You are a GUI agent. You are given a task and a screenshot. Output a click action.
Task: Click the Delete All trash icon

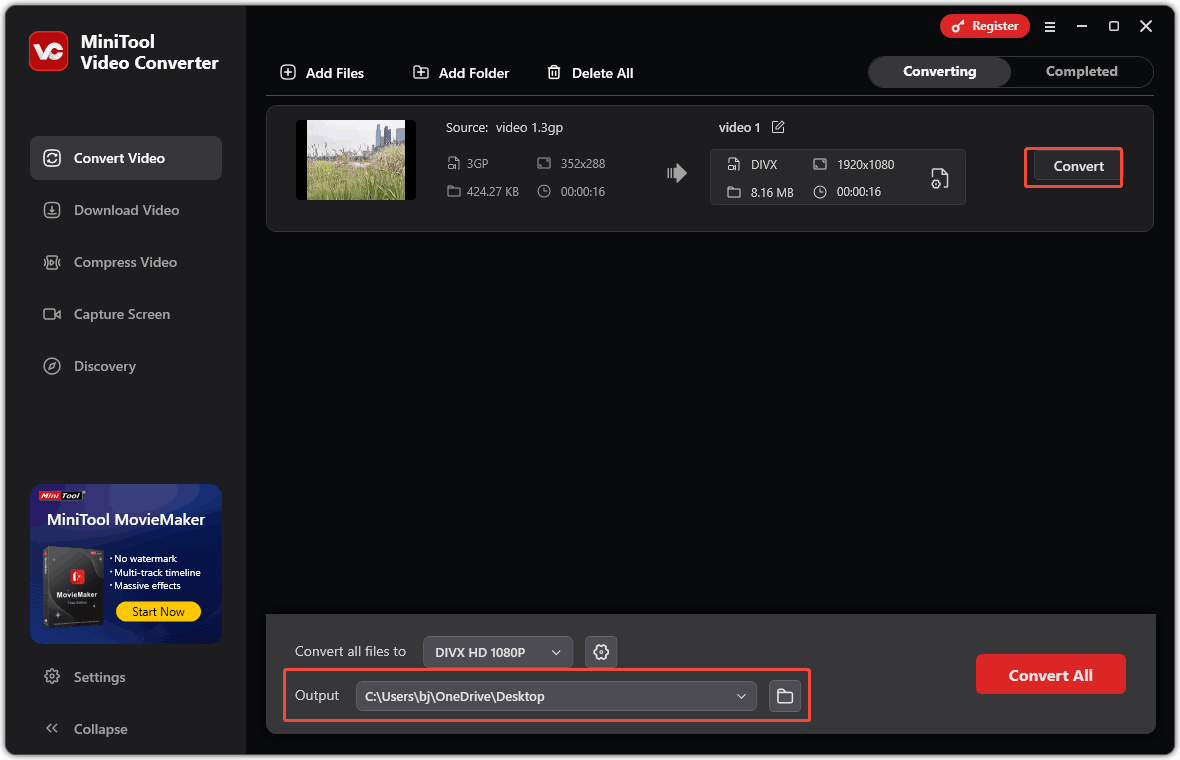pos(554,72)
